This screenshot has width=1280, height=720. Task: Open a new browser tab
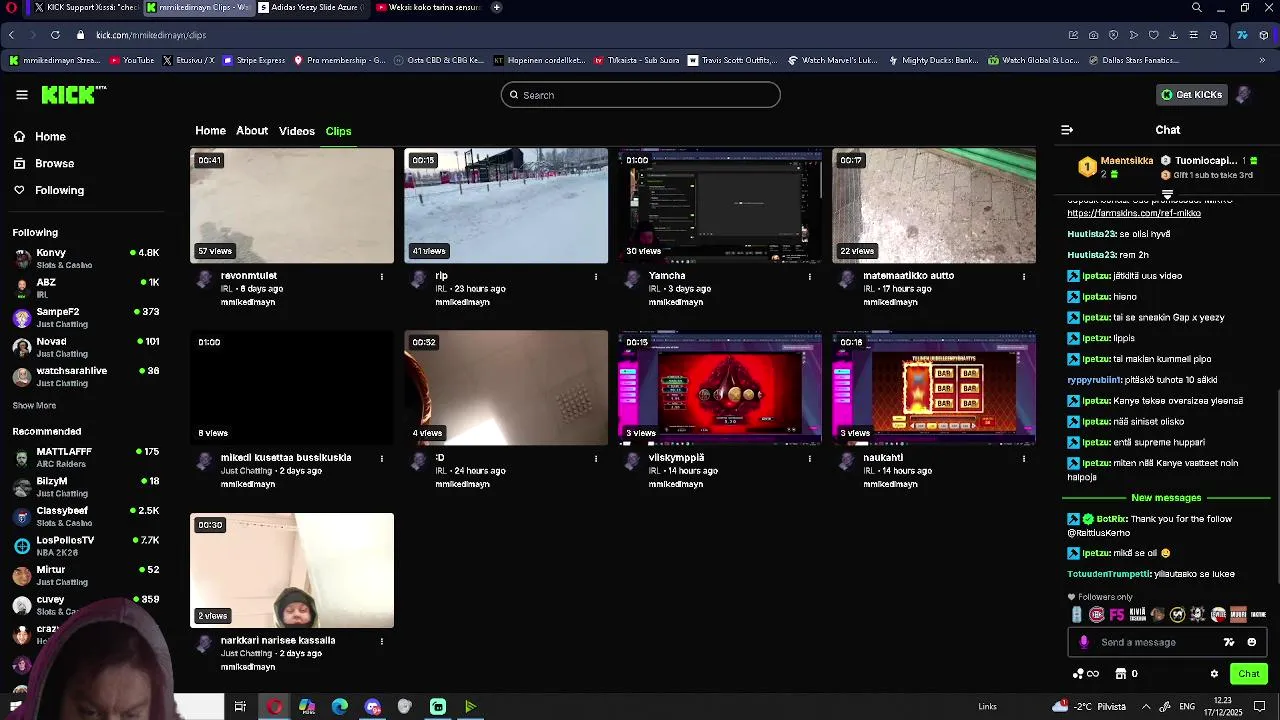[497, 7]
